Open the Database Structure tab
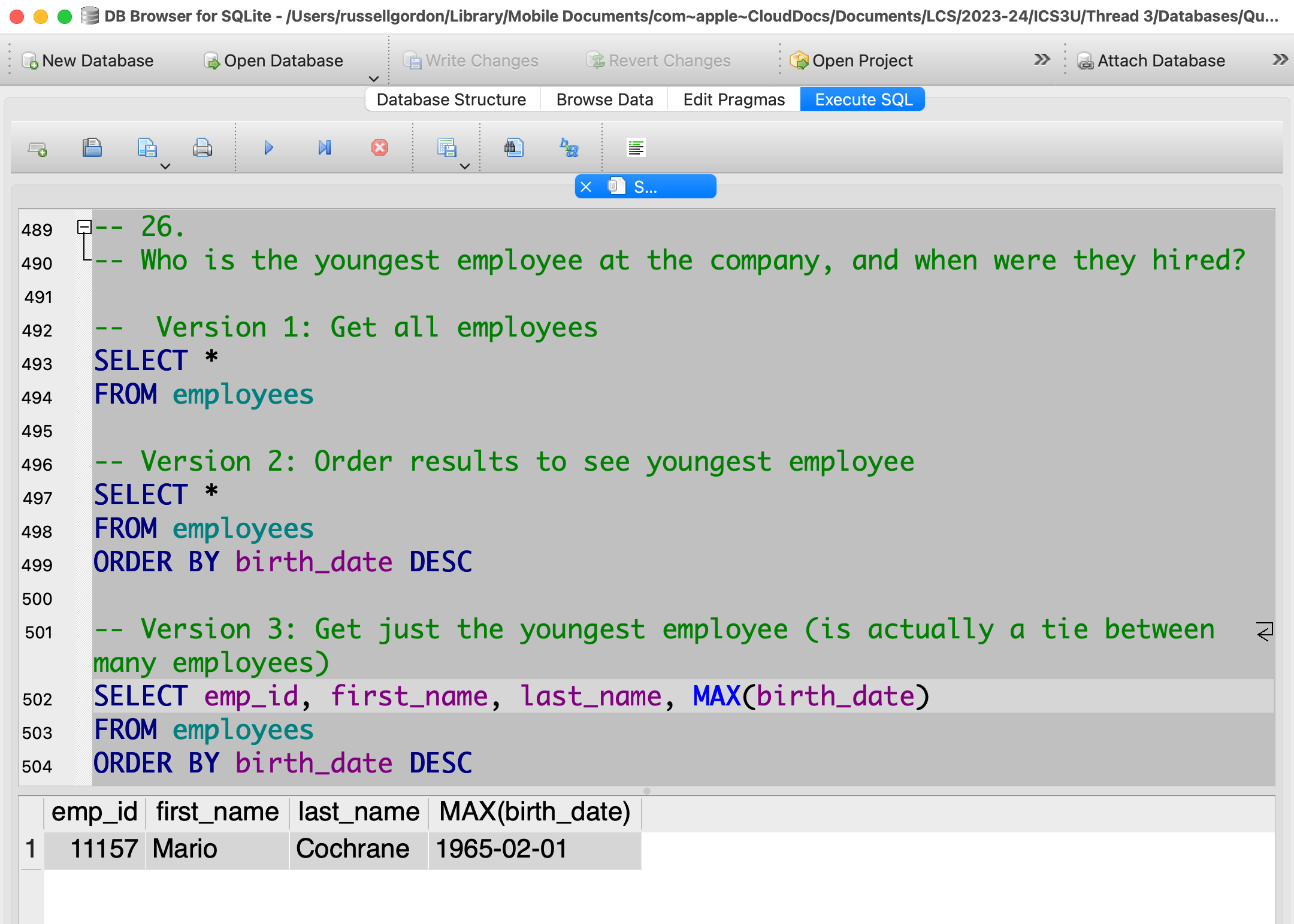The width and height of the screenshot is (1294, 924). point(451,99)
